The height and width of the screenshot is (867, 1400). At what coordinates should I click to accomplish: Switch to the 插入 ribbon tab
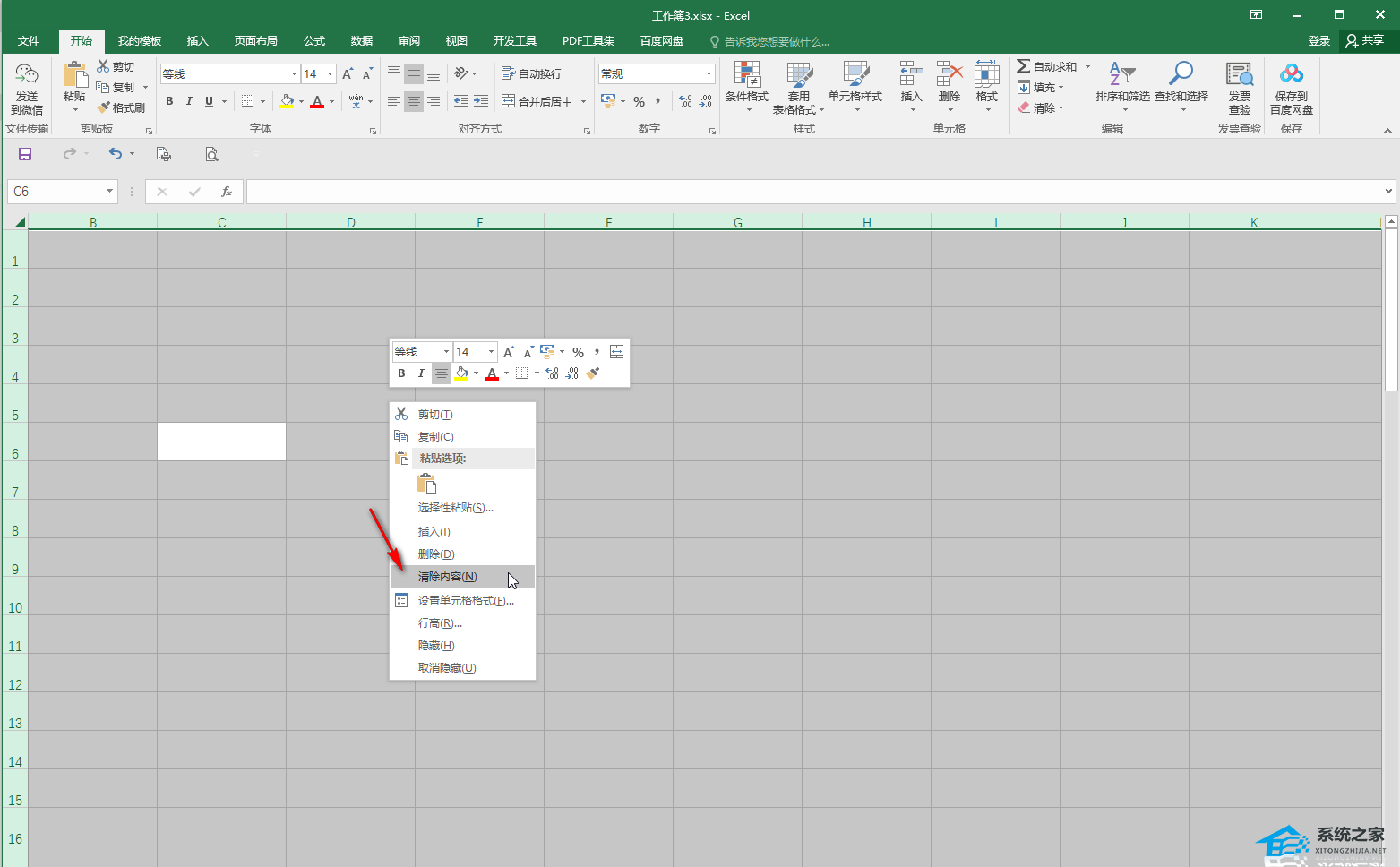pos(197,41)
